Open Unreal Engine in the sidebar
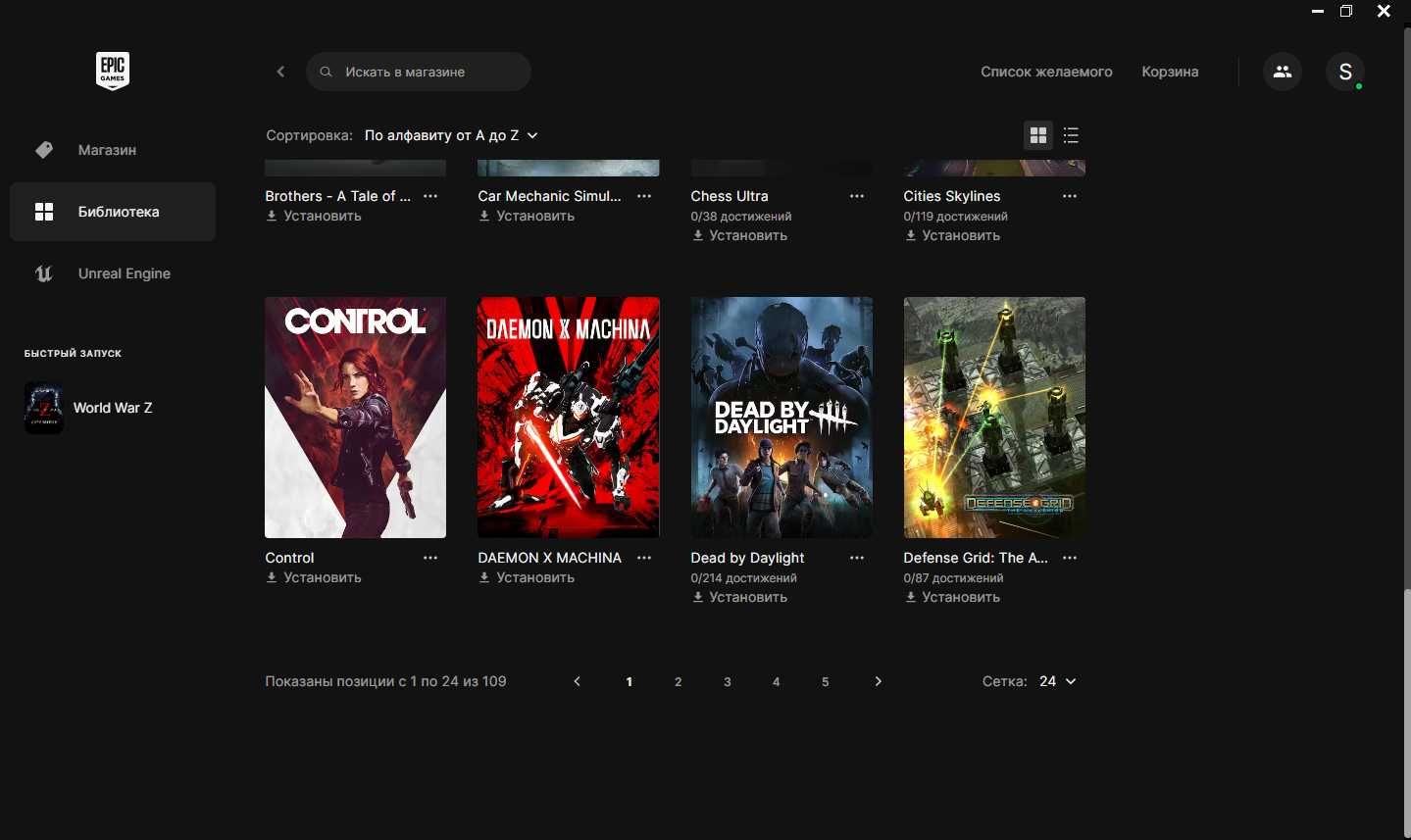 point(113,273)
